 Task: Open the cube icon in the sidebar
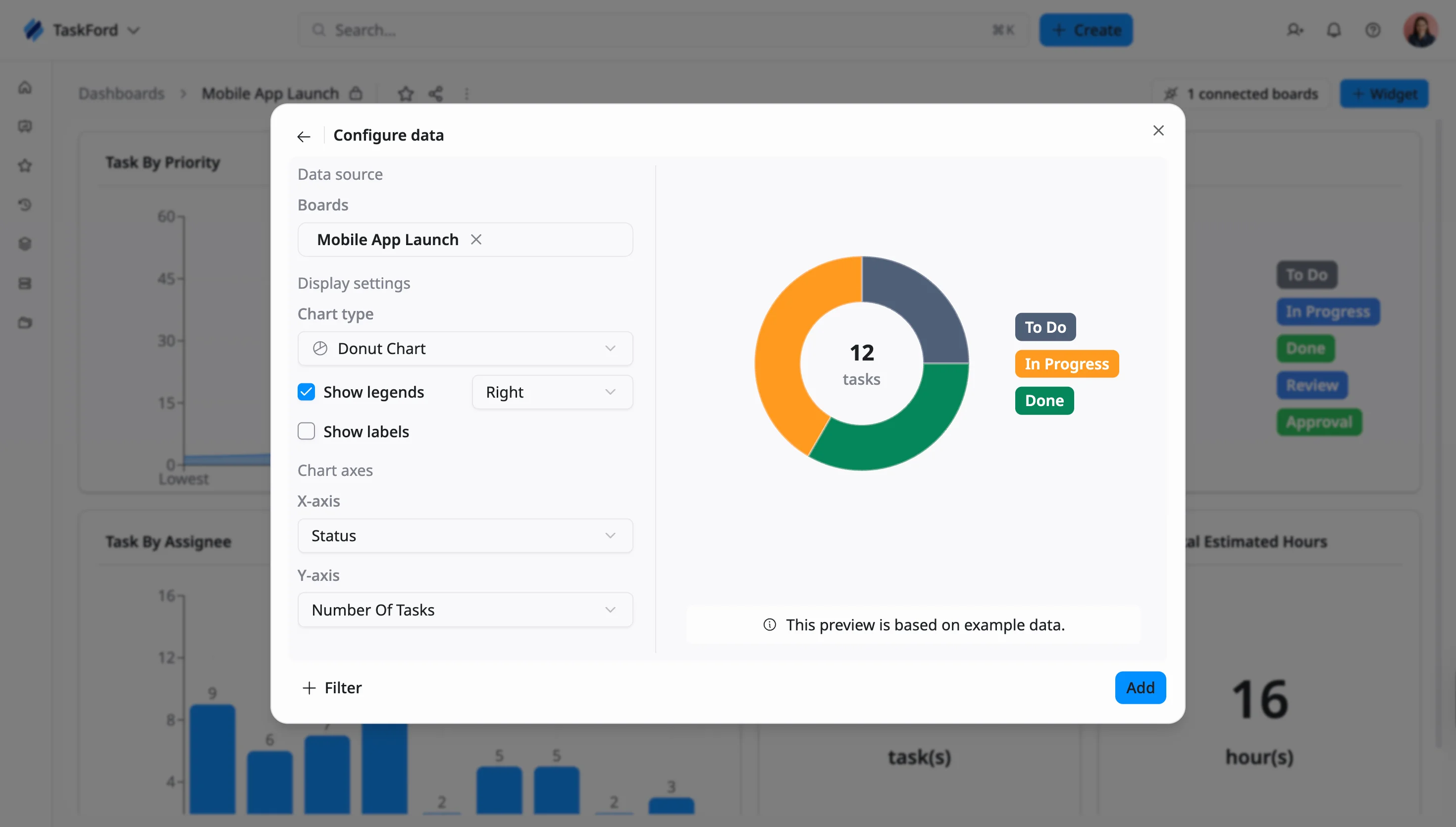(x=25, y=244)
